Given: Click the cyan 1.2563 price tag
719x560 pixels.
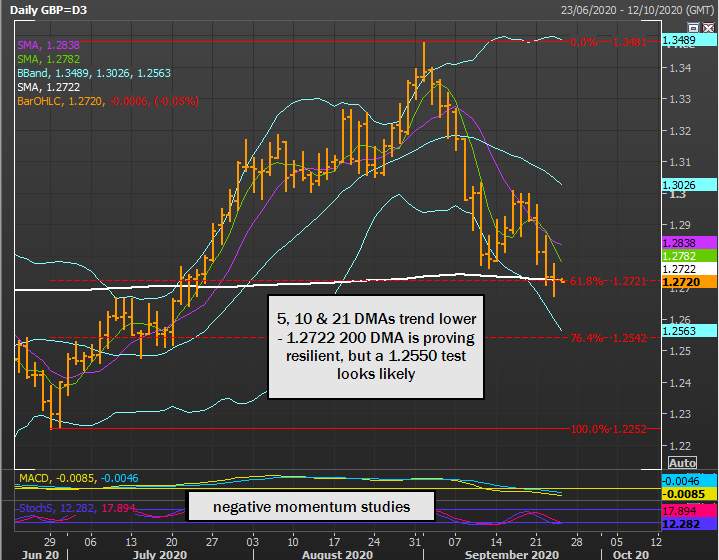Looking at the screenshot, I should pyautogui.click(x=689, y=330).
